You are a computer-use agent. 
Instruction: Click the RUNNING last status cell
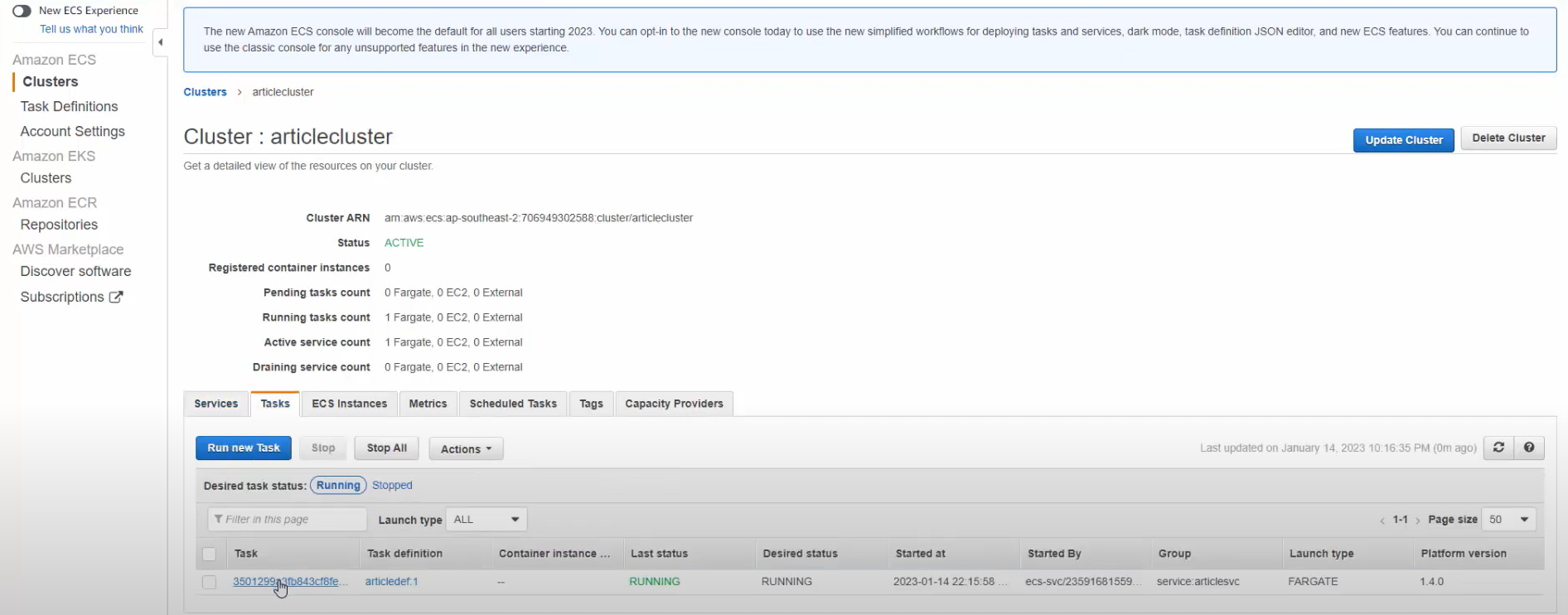click(655, 582)
